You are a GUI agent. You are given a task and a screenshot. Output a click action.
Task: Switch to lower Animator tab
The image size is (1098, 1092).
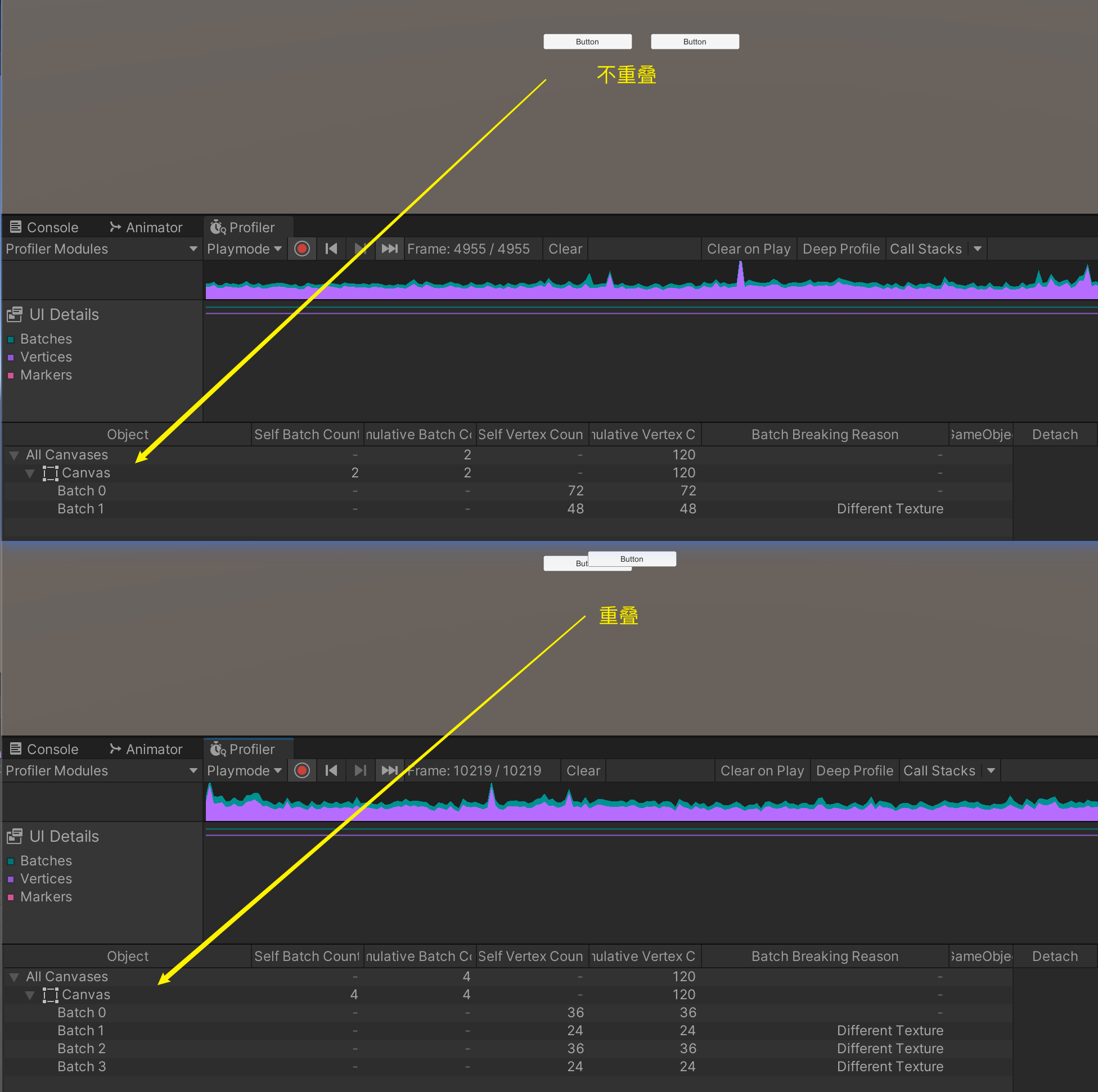point(146,749)
